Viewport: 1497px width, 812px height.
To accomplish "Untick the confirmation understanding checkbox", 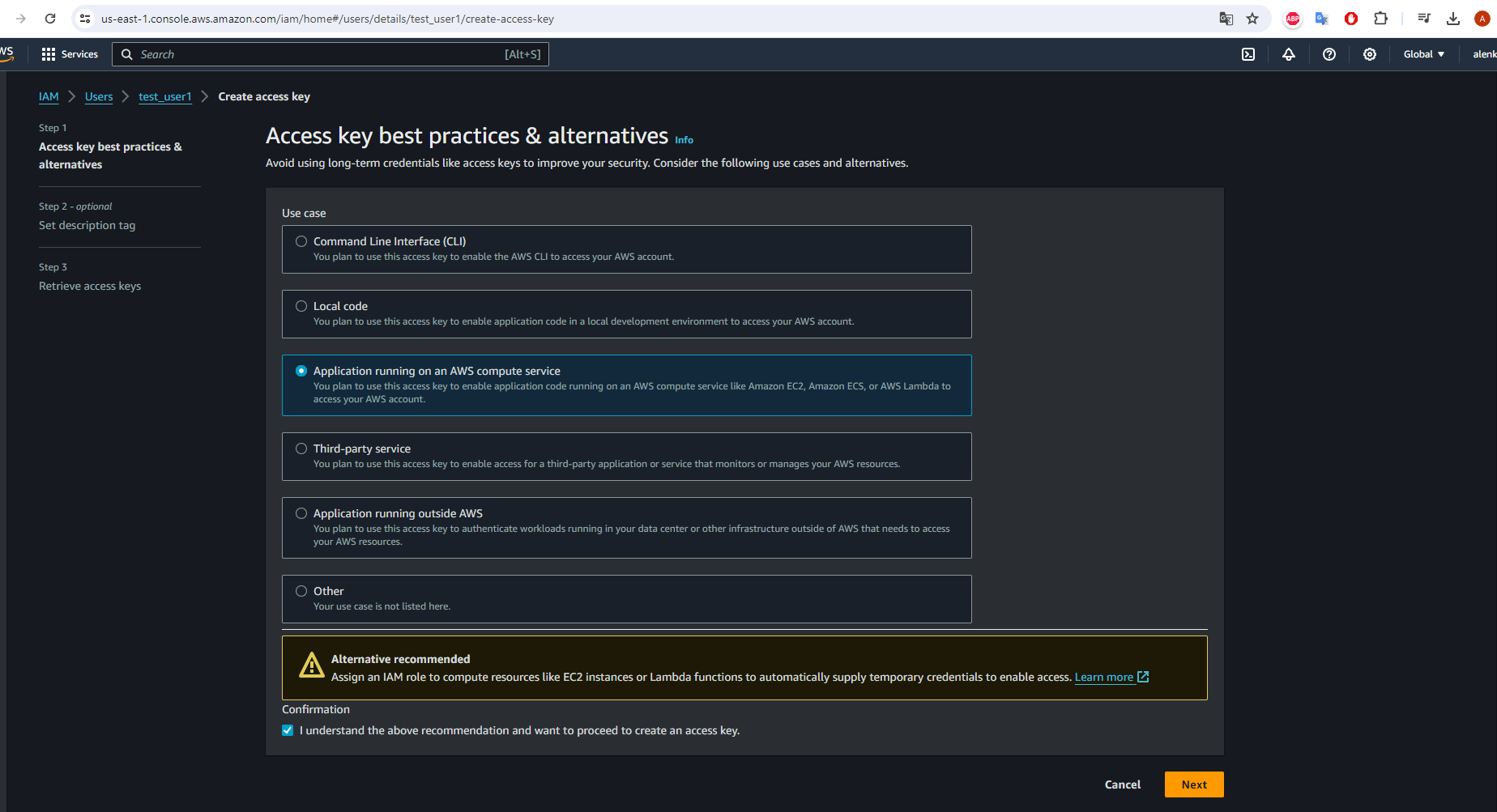I will coord(288,730).
